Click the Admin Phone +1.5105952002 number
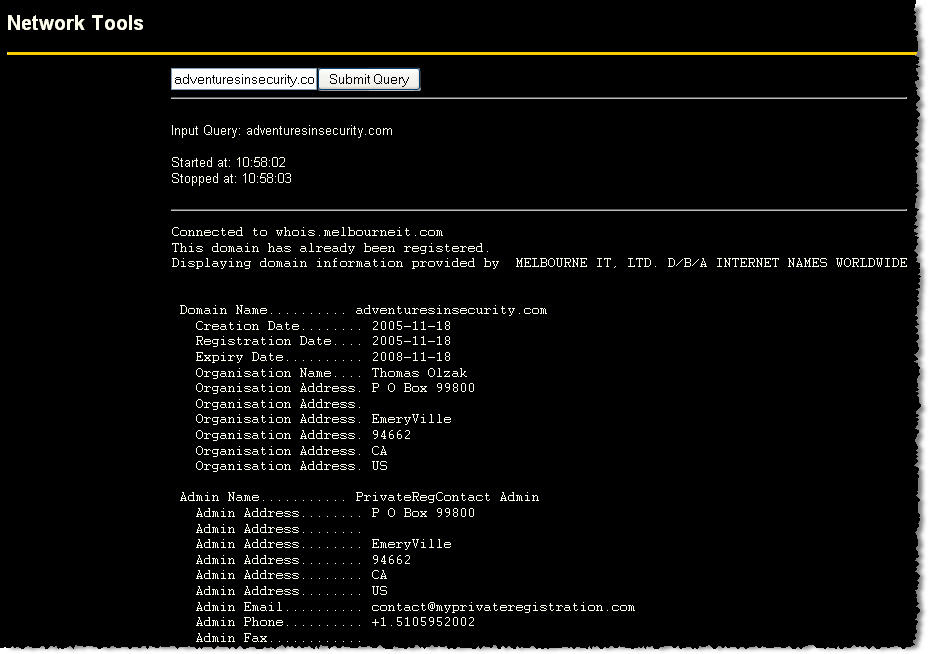The height and width of the screenshot is (654, 928). (x=423, y=622)
